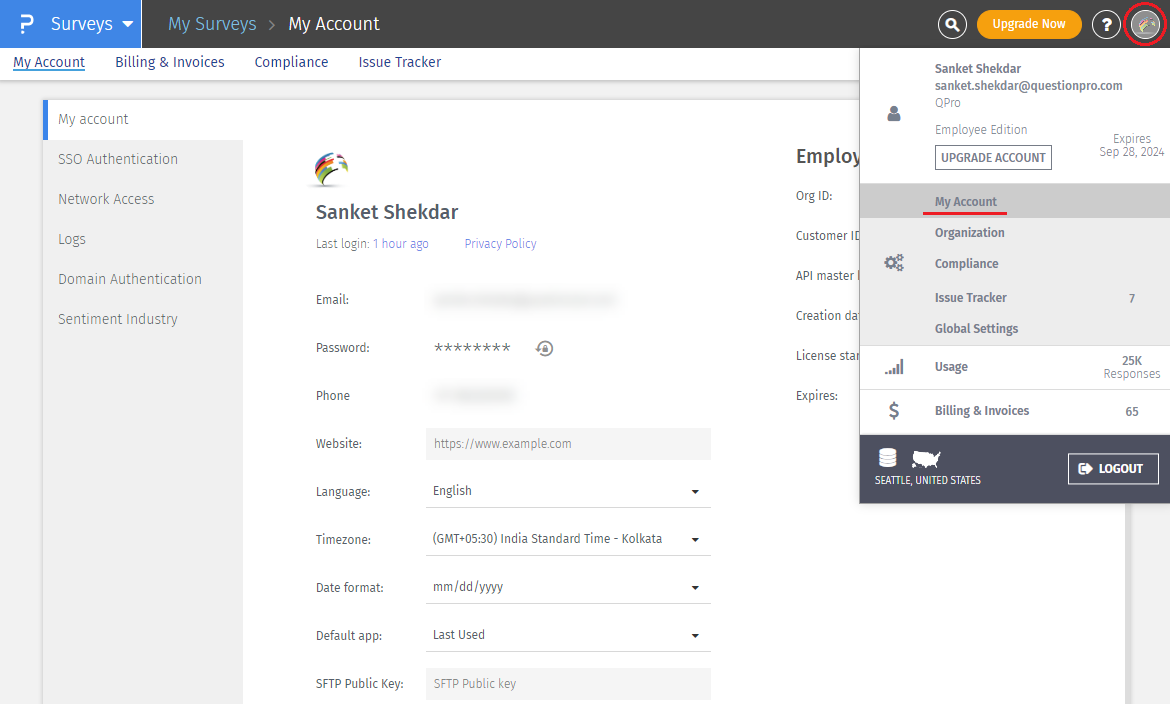Screen dimensions: 1170x704
Task: Click the database stack icon
Action: tap(887, 458)
